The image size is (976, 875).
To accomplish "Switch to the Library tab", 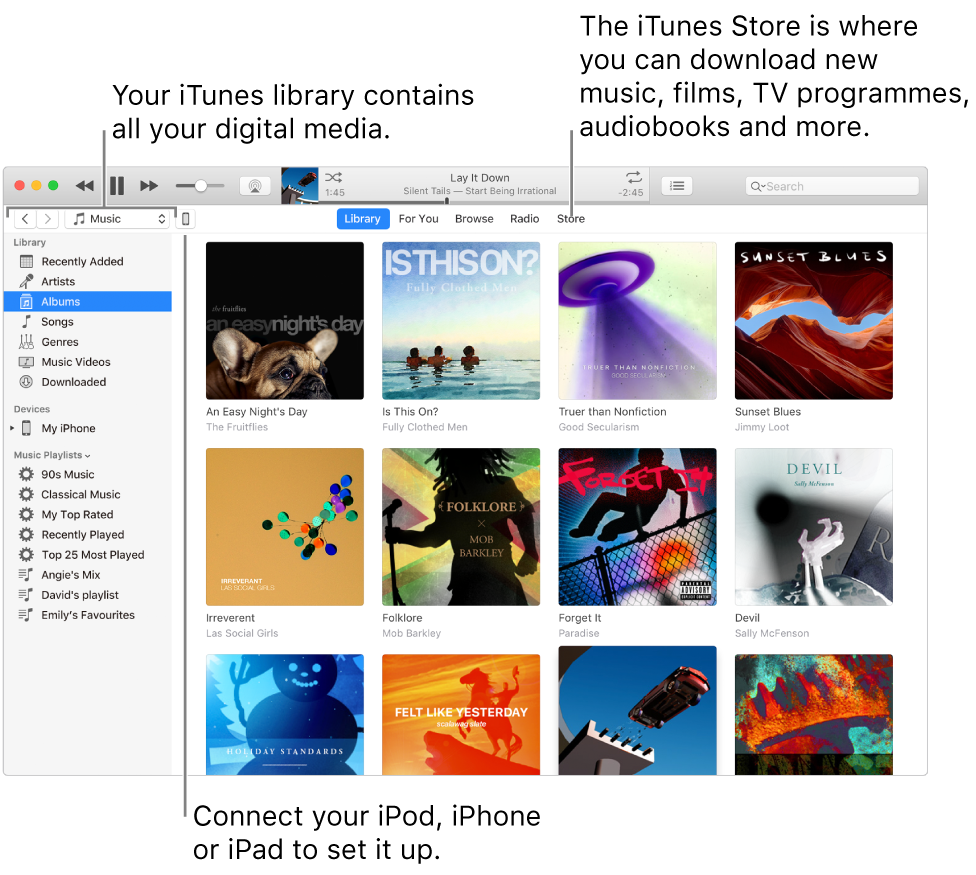I will 362,219.
